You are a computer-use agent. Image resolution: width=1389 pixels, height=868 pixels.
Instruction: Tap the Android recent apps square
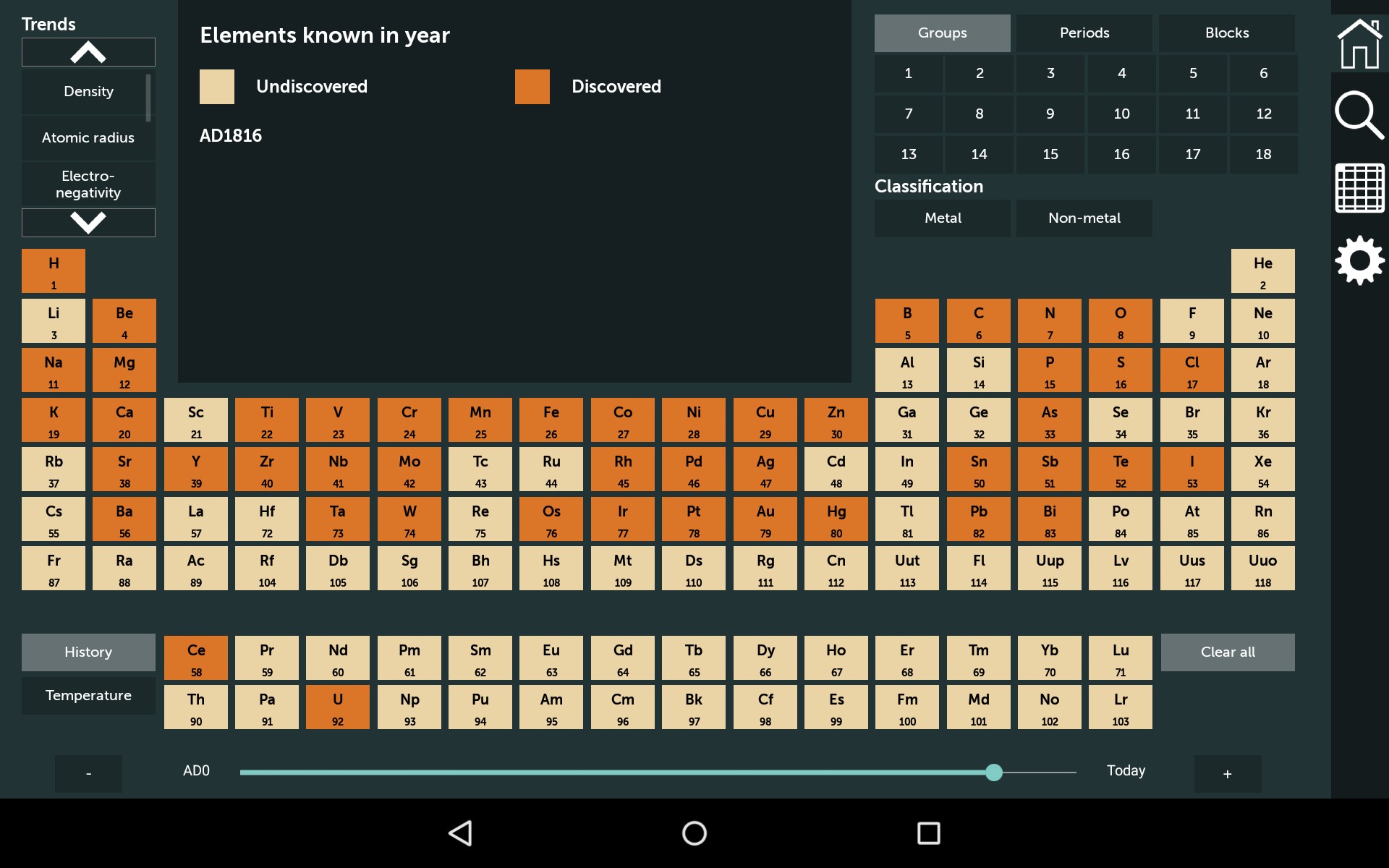928,833
